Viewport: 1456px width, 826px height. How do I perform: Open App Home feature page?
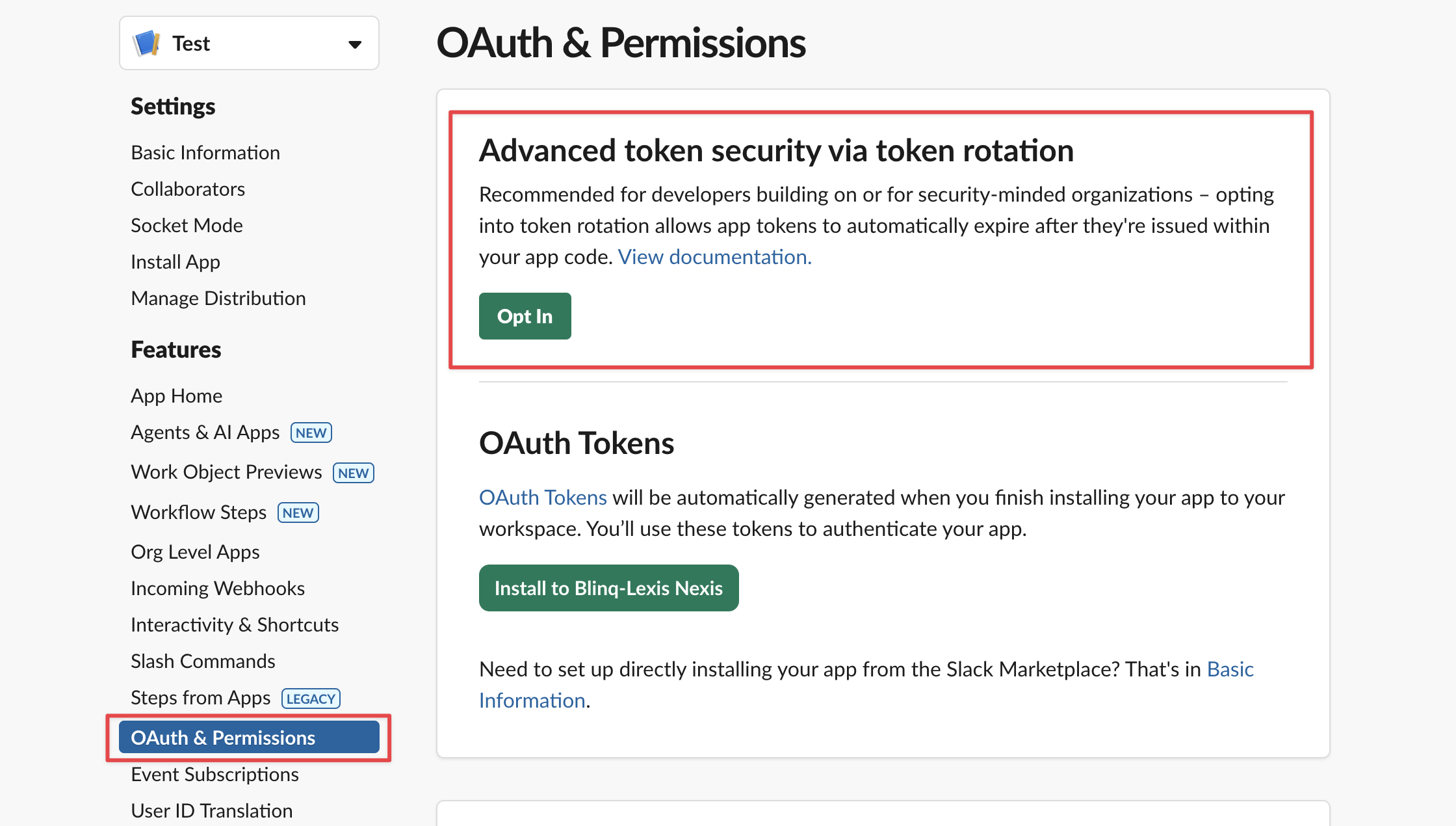[176, 396]
